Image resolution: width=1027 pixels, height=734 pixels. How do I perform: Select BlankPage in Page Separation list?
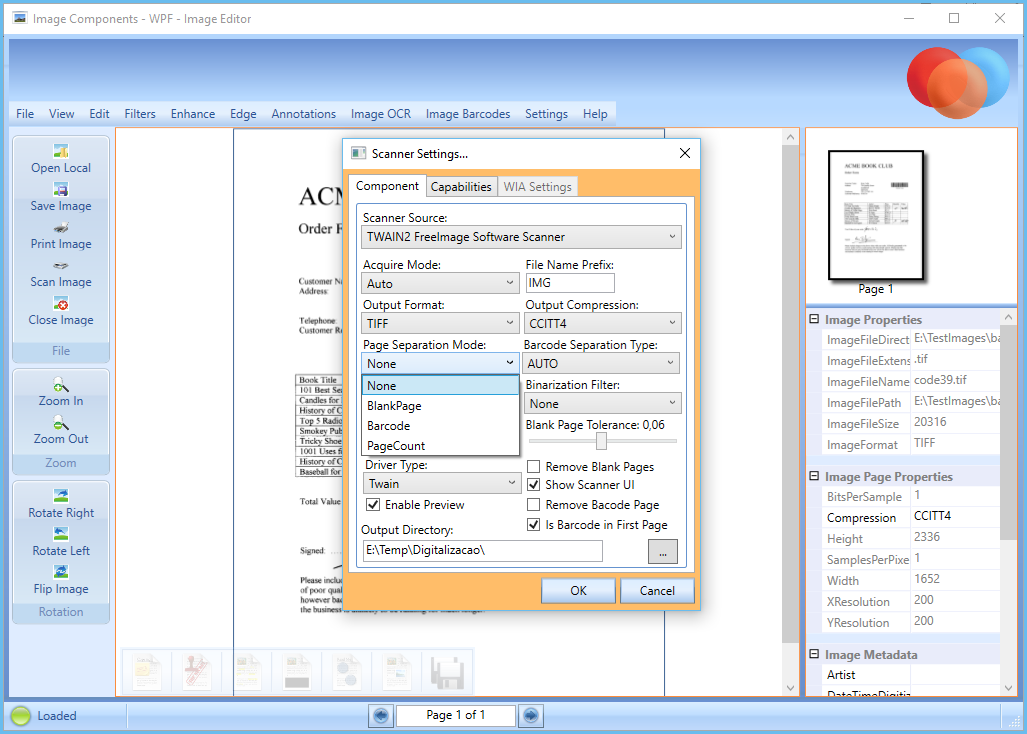pos(440,406)
